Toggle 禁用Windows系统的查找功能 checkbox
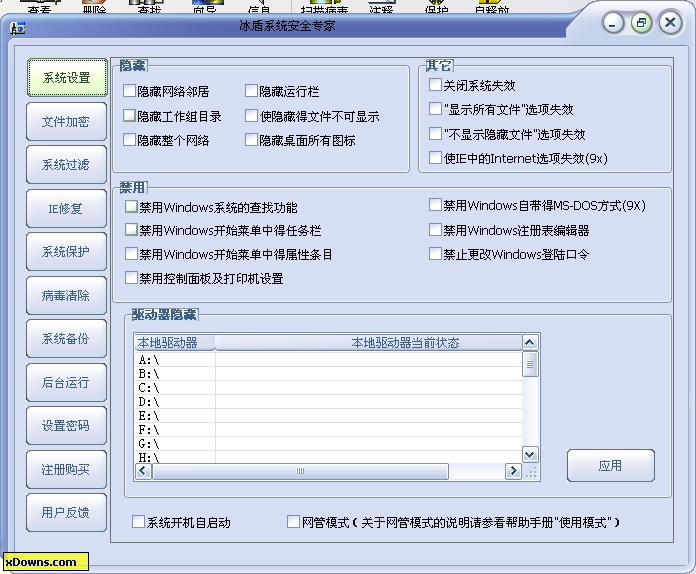 click(x=131, y=206)
